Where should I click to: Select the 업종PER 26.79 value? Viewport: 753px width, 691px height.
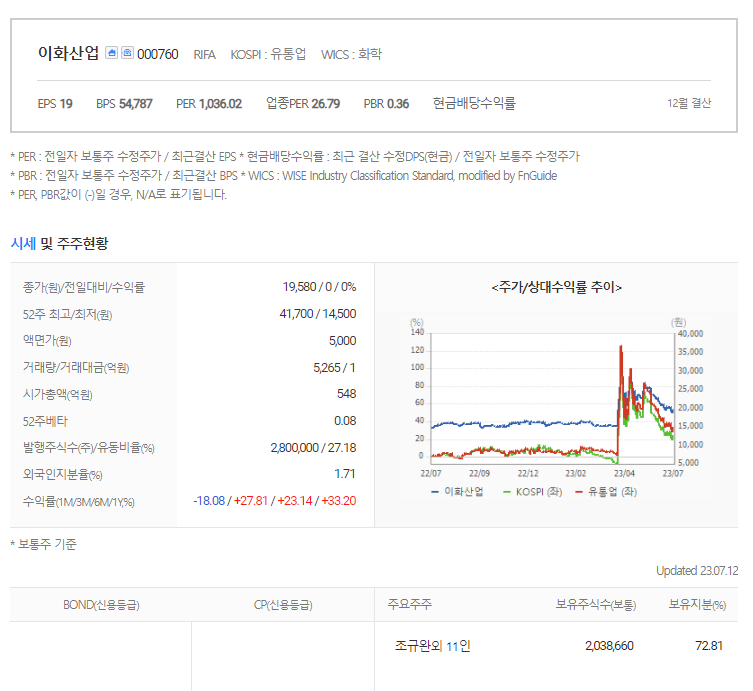(x=303, y=103)
